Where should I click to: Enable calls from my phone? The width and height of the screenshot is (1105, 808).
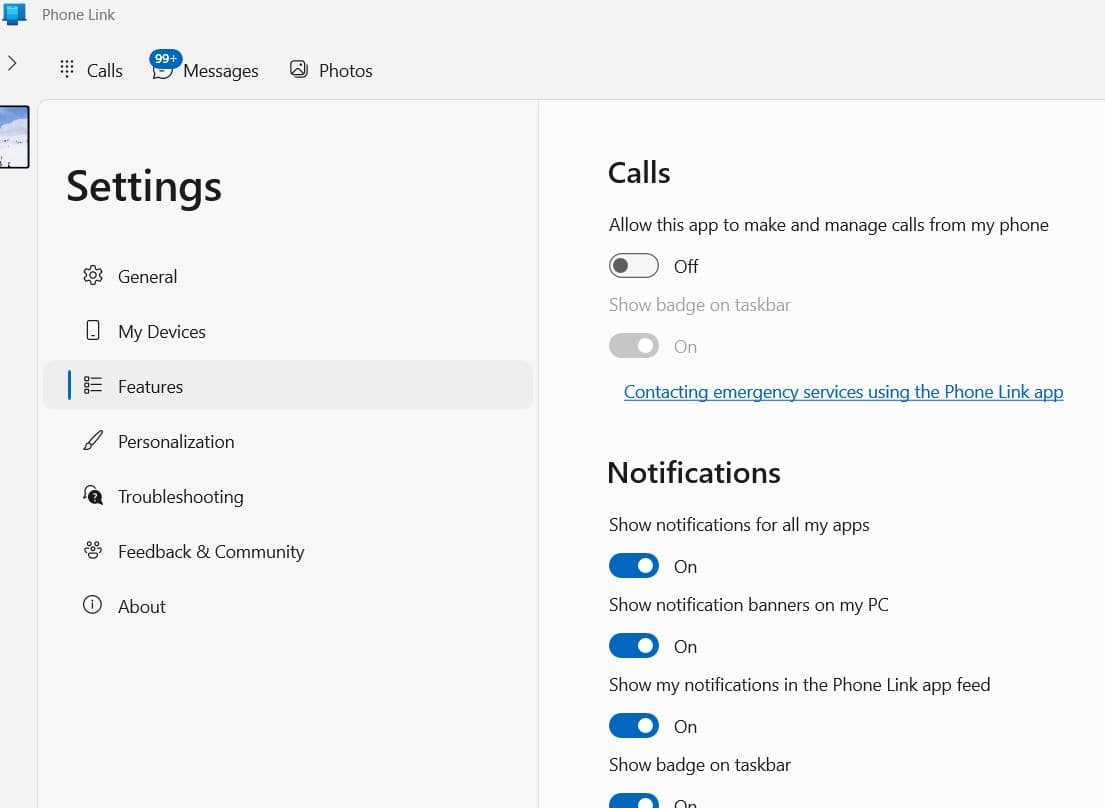click(x=633, y=265)
